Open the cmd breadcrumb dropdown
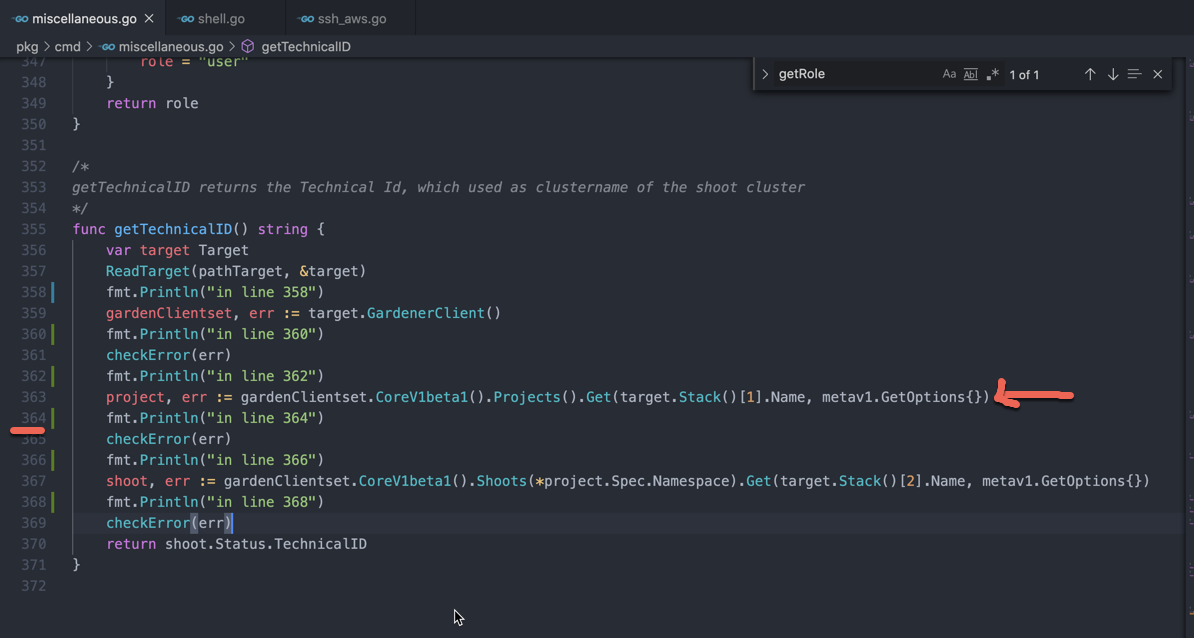 (x=67, y=46)
